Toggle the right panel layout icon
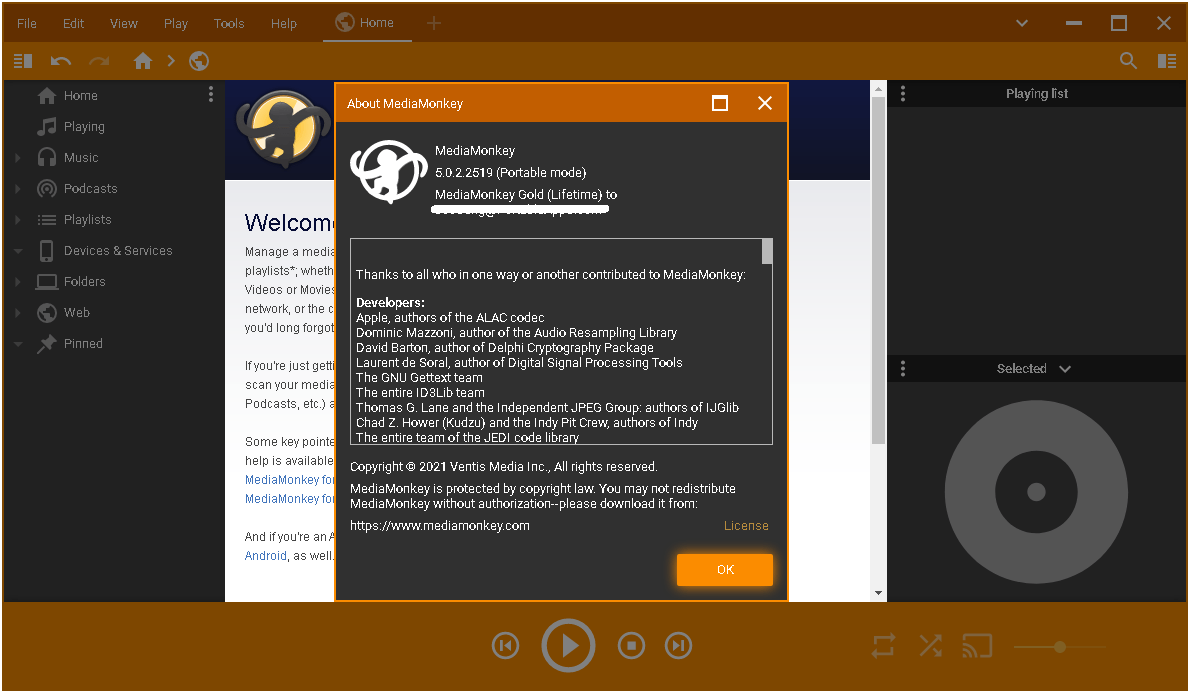Viewport: 1190px width, 692px height. [x=1167, y=61]
